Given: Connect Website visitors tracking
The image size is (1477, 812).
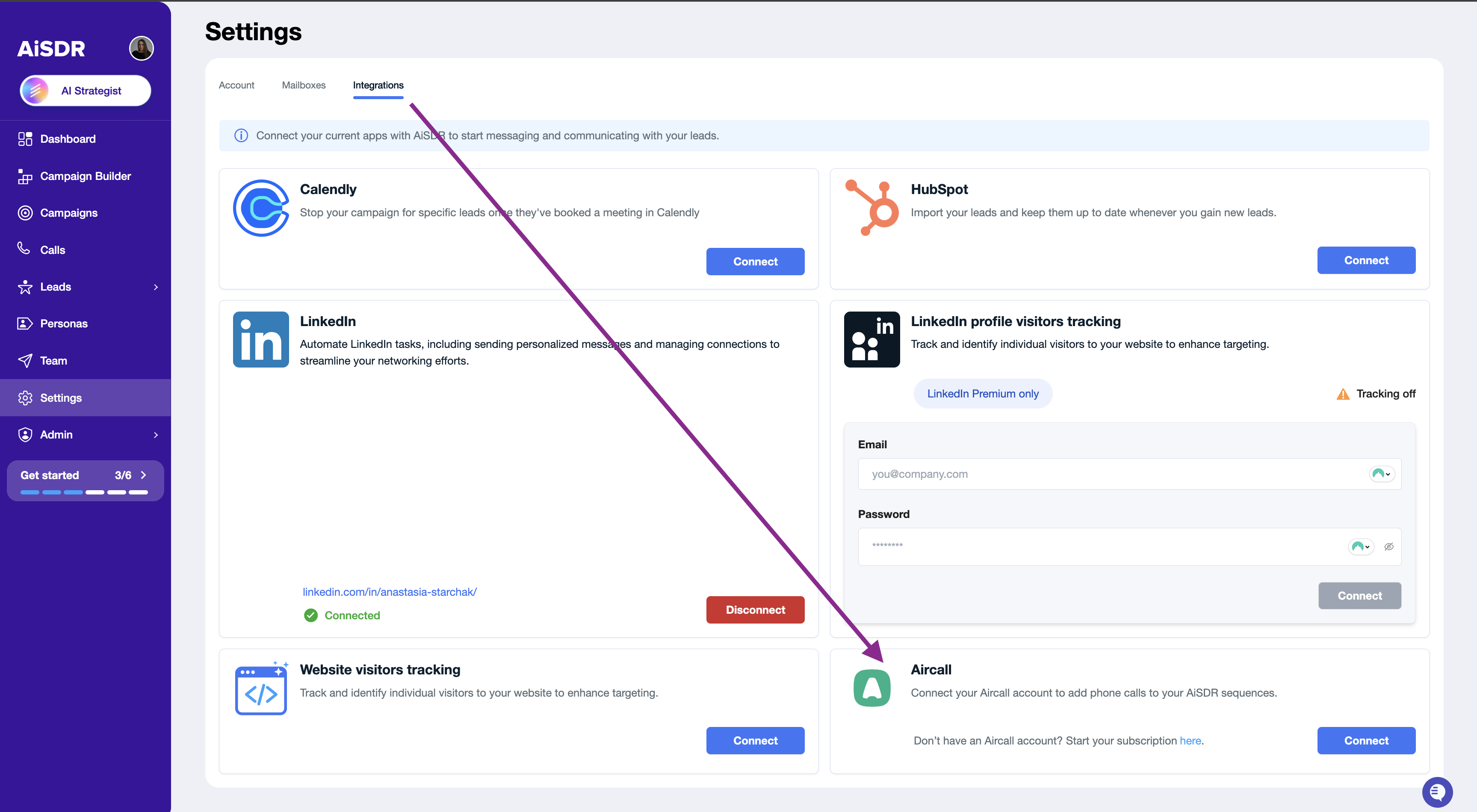Looking at the screenshot, I should (x=755, y=740).
